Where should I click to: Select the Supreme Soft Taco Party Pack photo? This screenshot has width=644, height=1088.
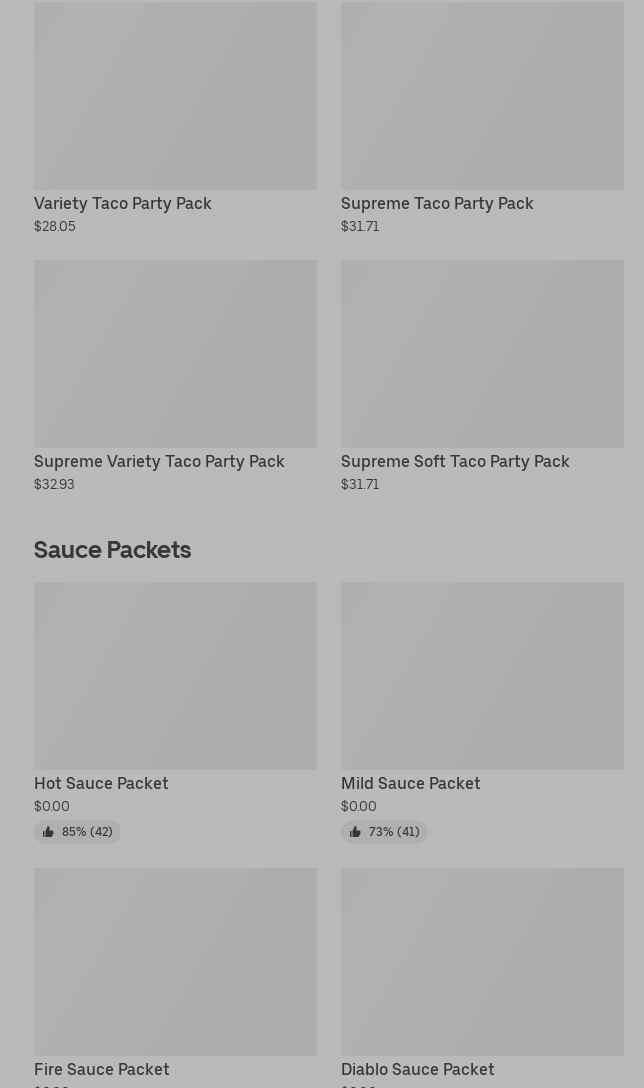point(482,354)
